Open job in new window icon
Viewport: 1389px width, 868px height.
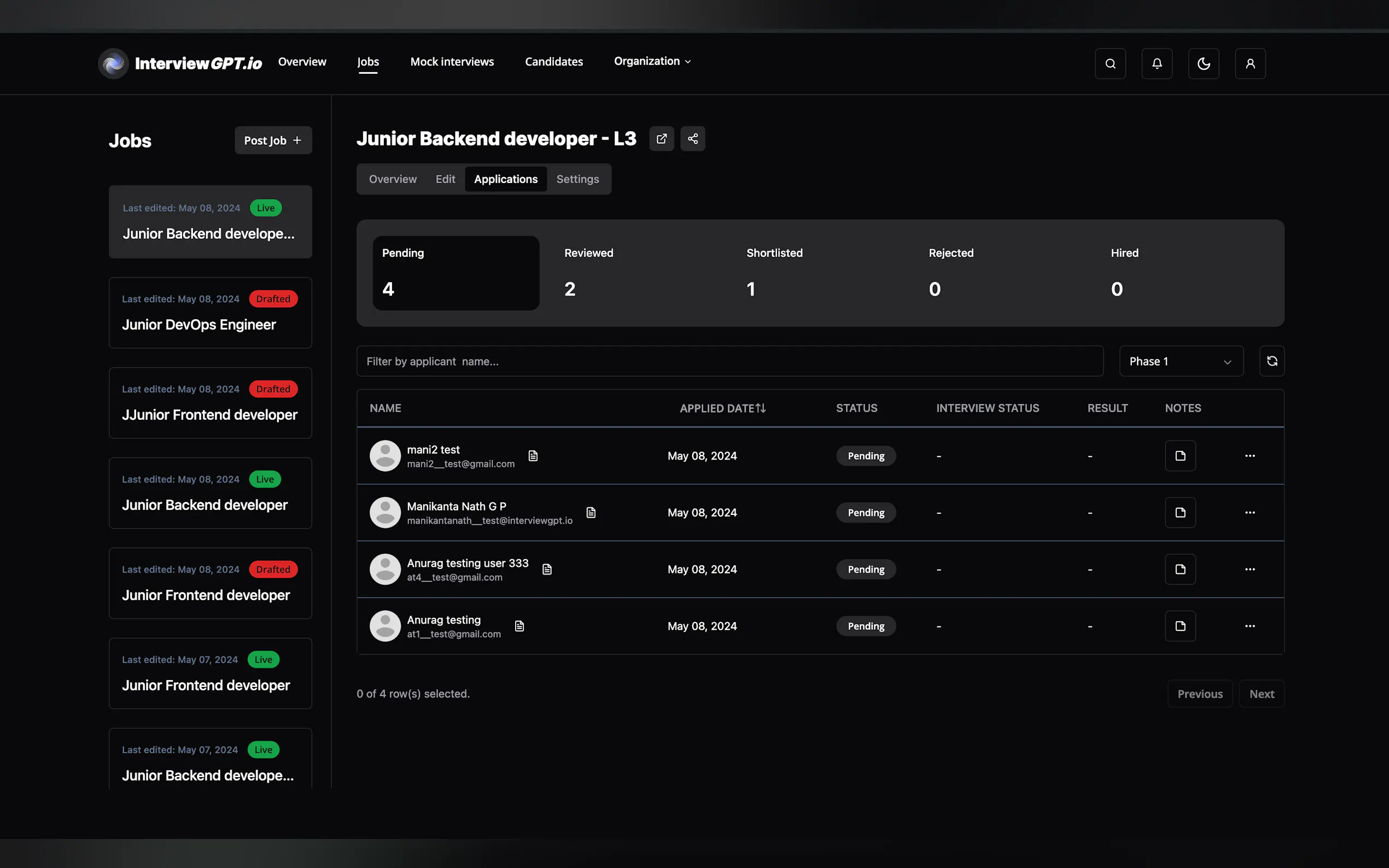(x=662, y=139)
